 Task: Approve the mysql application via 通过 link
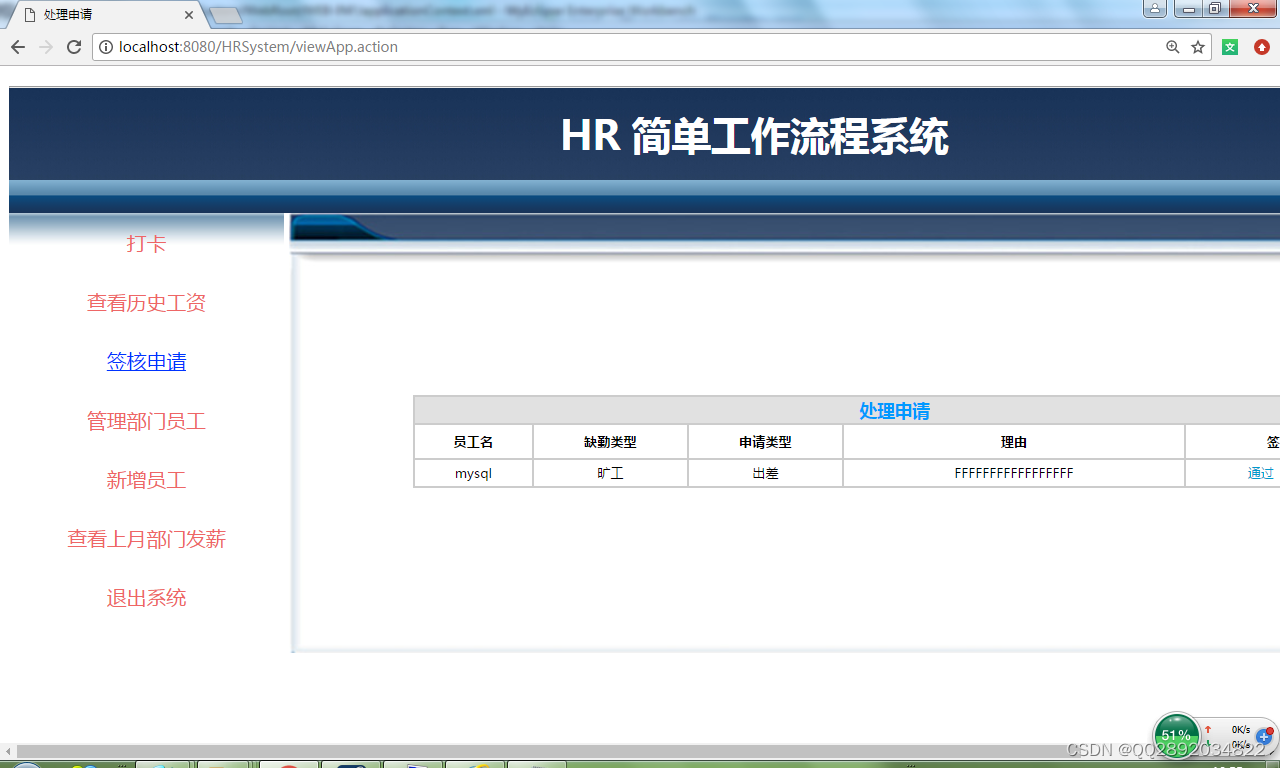[1261, 472]
